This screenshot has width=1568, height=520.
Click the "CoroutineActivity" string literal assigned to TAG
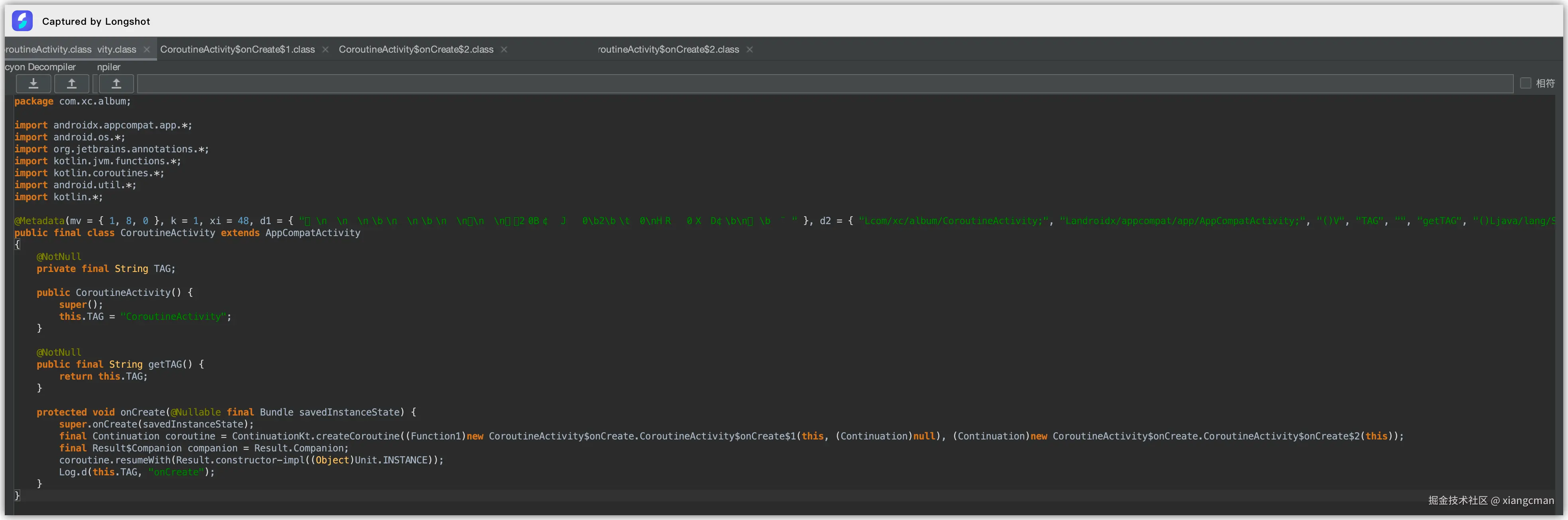(174, 317)
